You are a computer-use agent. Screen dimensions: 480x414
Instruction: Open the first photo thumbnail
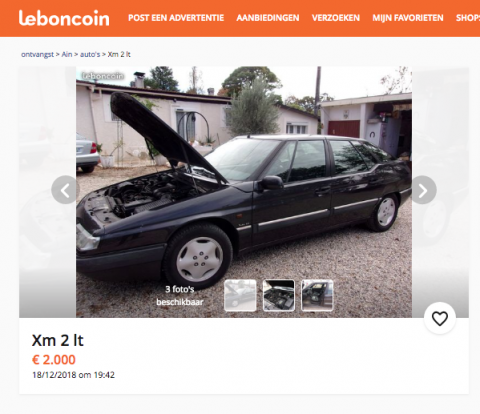240,295
